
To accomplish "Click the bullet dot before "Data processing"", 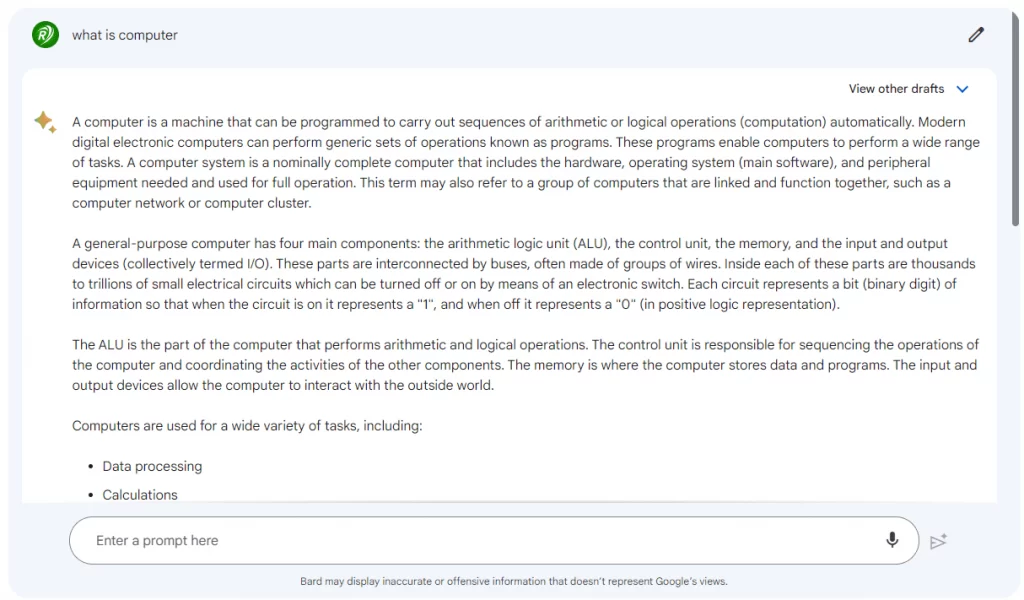I will coord(89,467).
